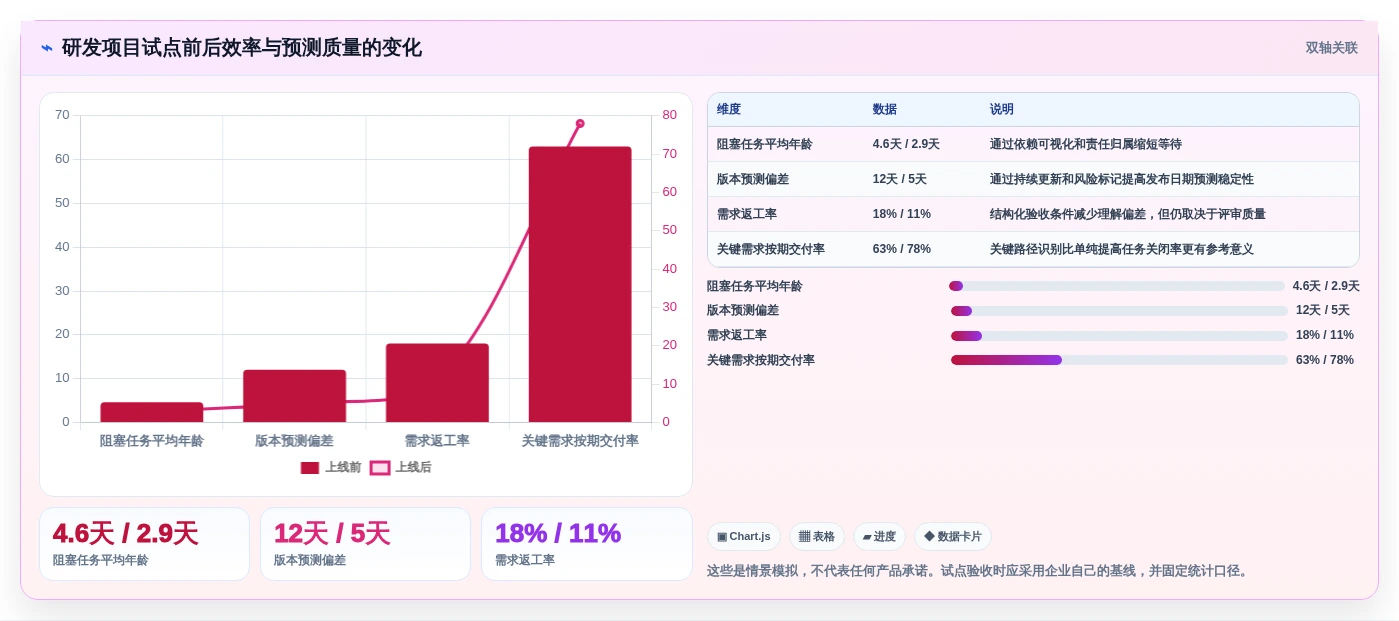Image resolution: width=1399 pixels, height=621 pixels.
Task: Click the 4.6天 / 2.9天 data card
Action: (x=144, y=544)
